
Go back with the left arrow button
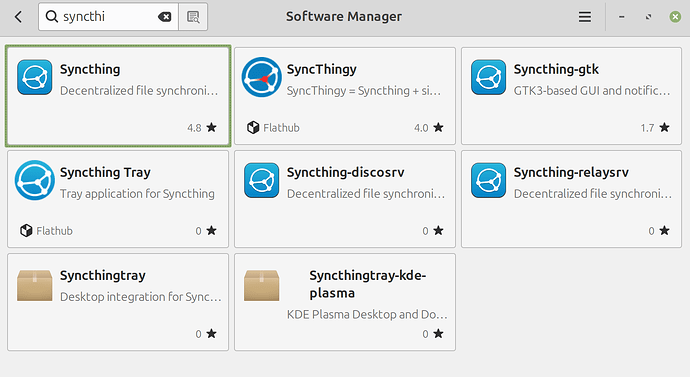18,17
